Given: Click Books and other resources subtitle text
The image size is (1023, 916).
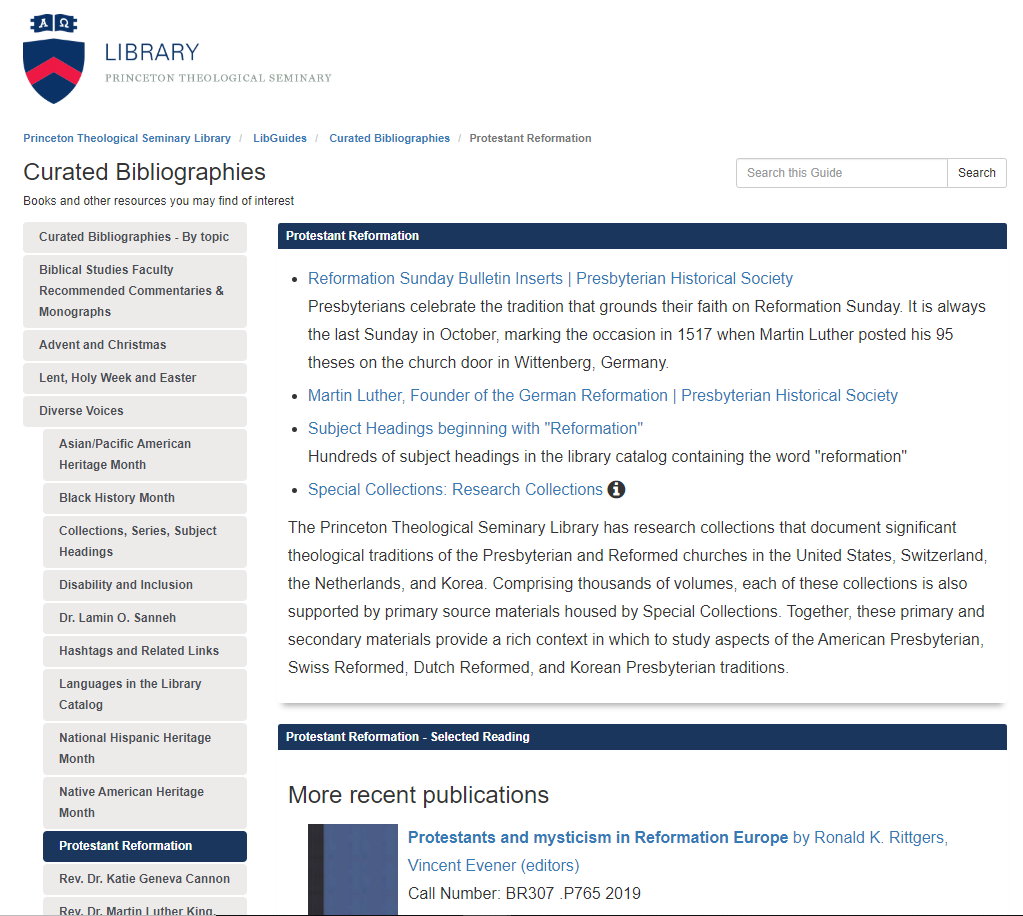Looking at the screenshot, I should coord(159,201).
